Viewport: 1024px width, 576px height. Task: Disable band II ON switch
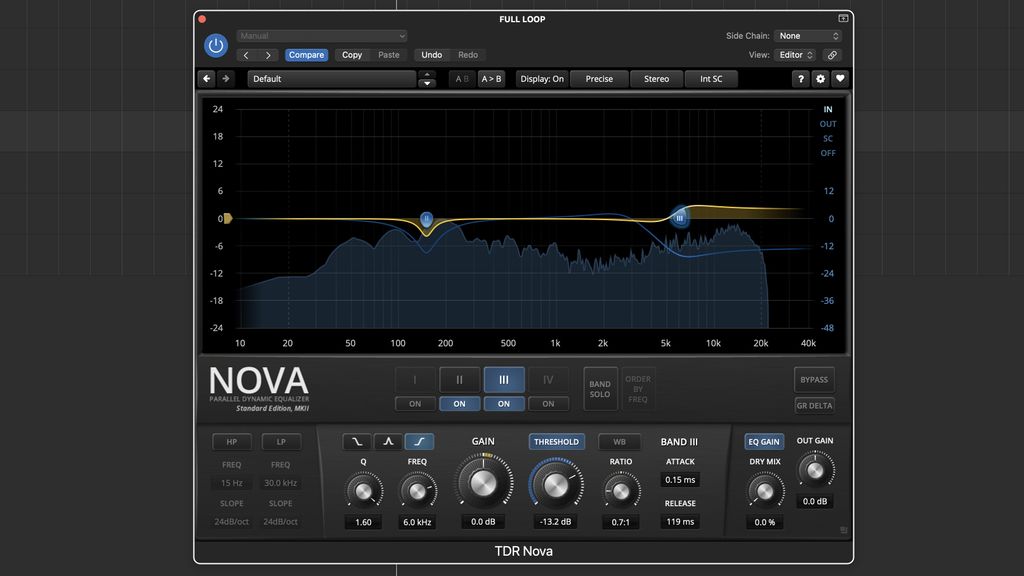(x=459, y=404)
